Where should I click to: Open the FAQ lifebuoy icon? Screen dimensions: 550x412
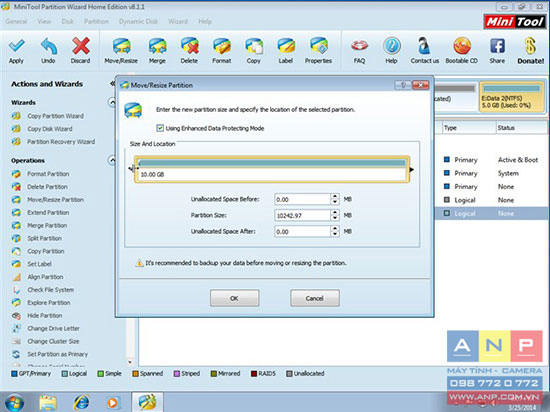[x=360, y=46]
